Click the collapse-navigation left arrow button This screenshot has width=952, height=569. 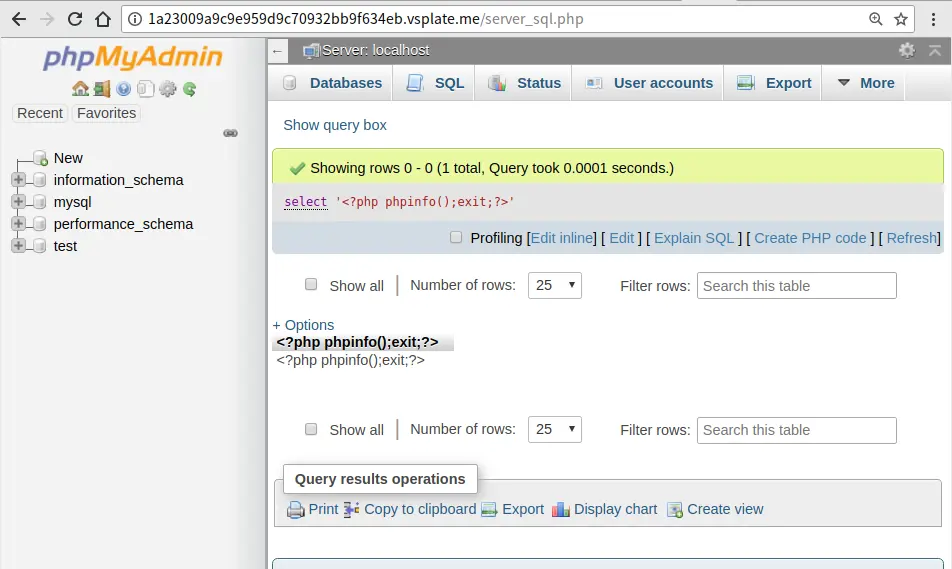[x=277, y=51]
